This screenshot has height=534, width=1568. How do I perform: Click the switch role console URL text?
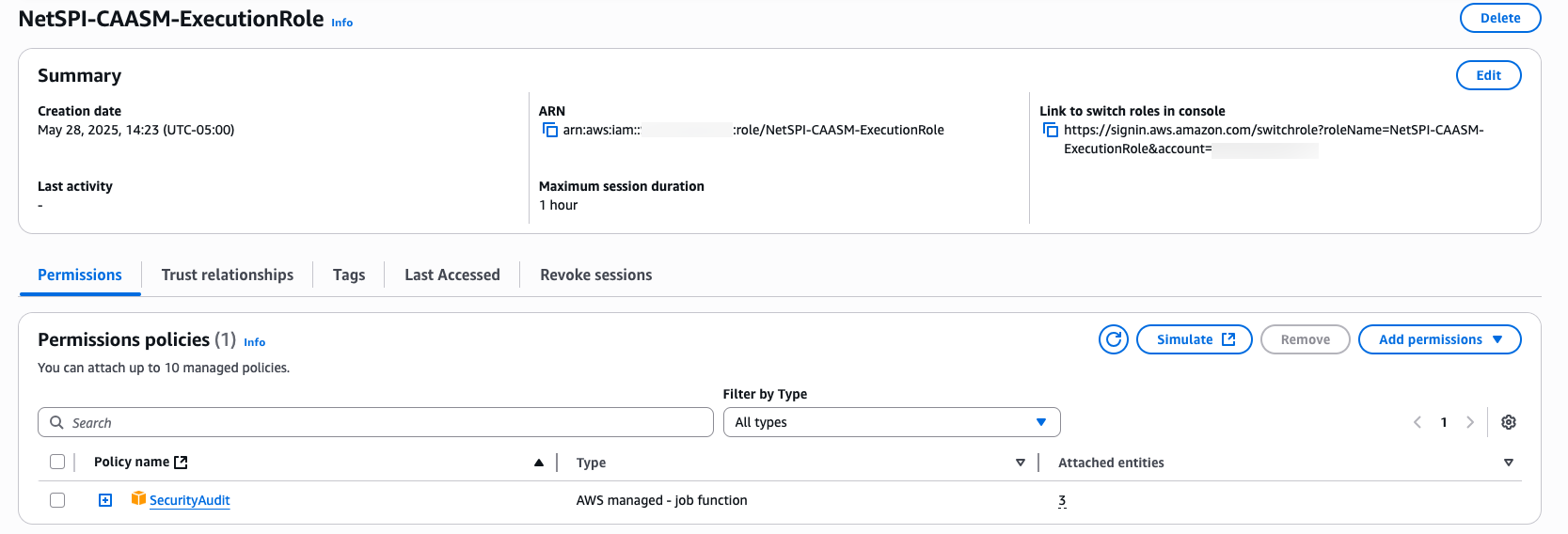click(x=1274, y=139)
